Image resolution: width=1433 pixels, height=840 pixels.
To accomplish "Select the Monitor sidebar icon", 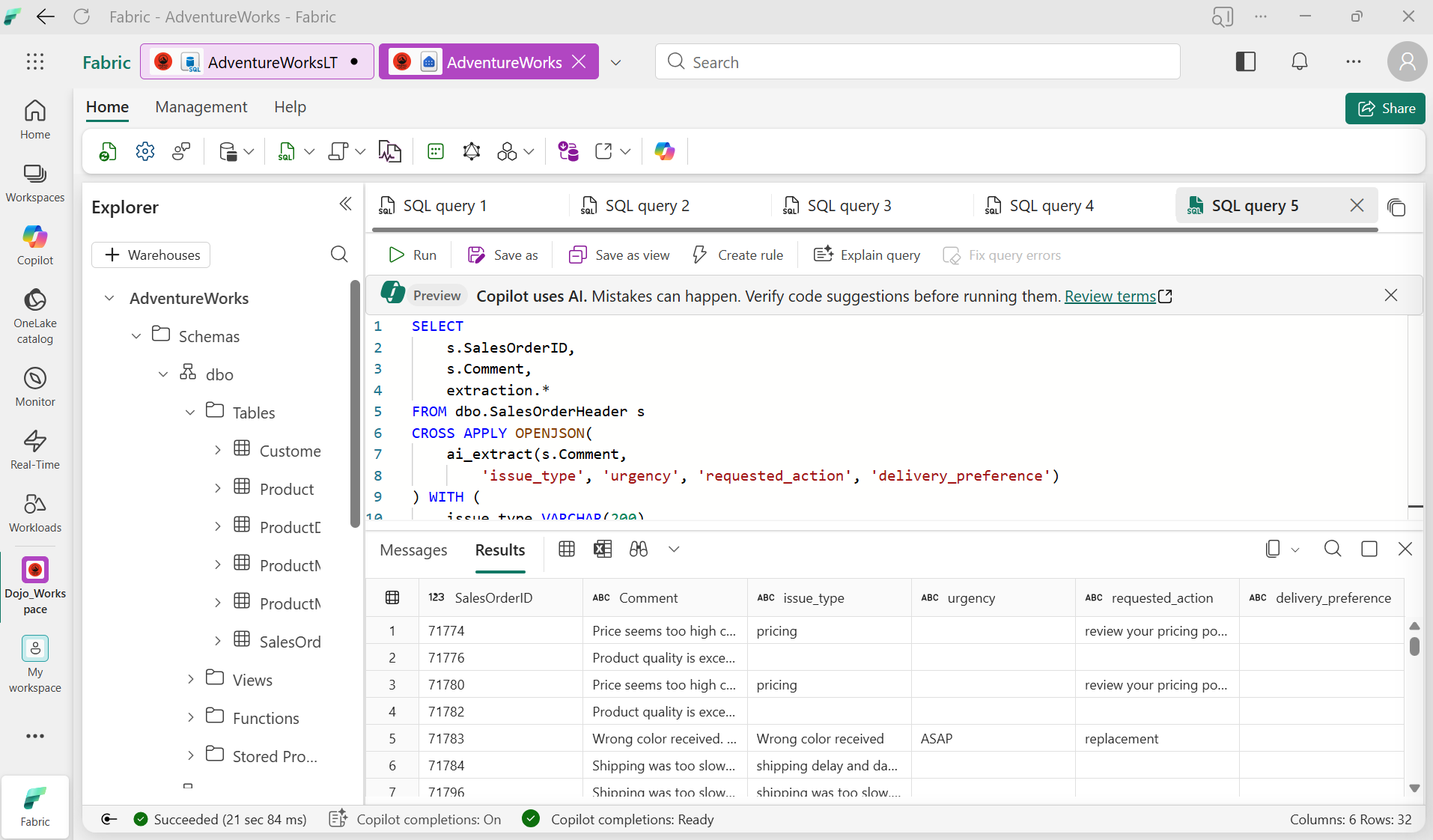I will [34, 385].
